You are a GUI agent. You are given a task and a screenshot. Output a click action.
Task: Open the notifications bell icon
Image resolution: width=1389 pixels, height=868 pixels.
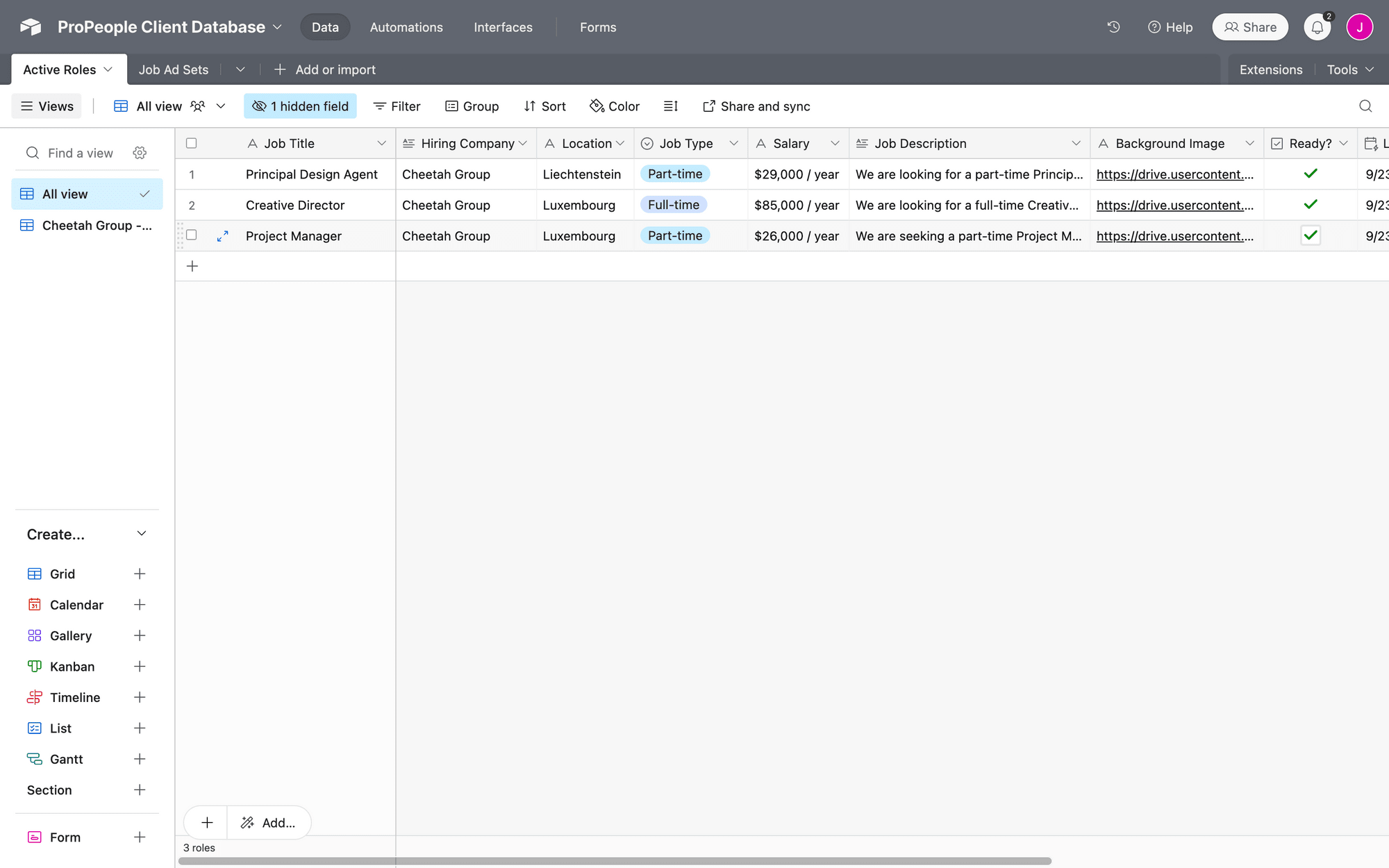(1317, 27)
